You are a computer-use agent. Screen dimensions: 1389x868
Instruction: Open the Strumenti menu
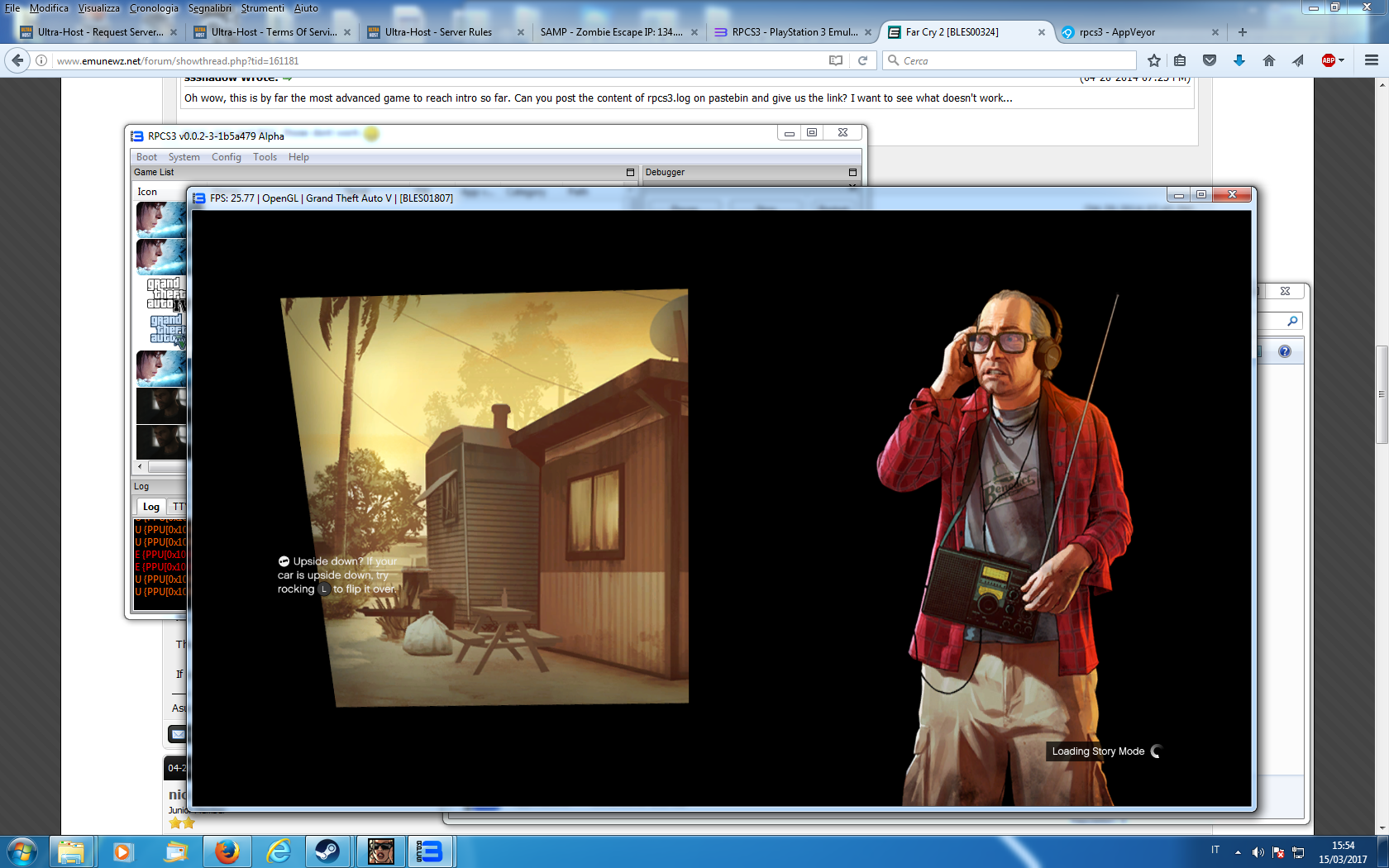tap(262, 8)
